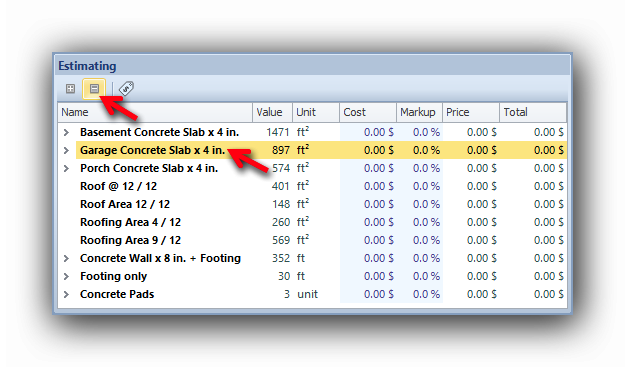
Task: Click the 30 value for Footing only
Action: [284, 277]
